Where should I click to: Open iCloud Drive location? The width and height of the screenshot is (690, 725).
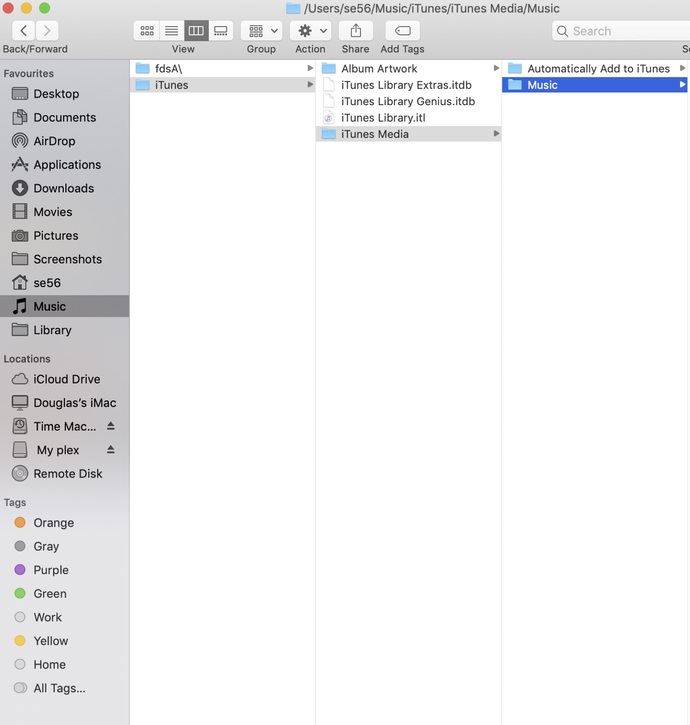64,379
